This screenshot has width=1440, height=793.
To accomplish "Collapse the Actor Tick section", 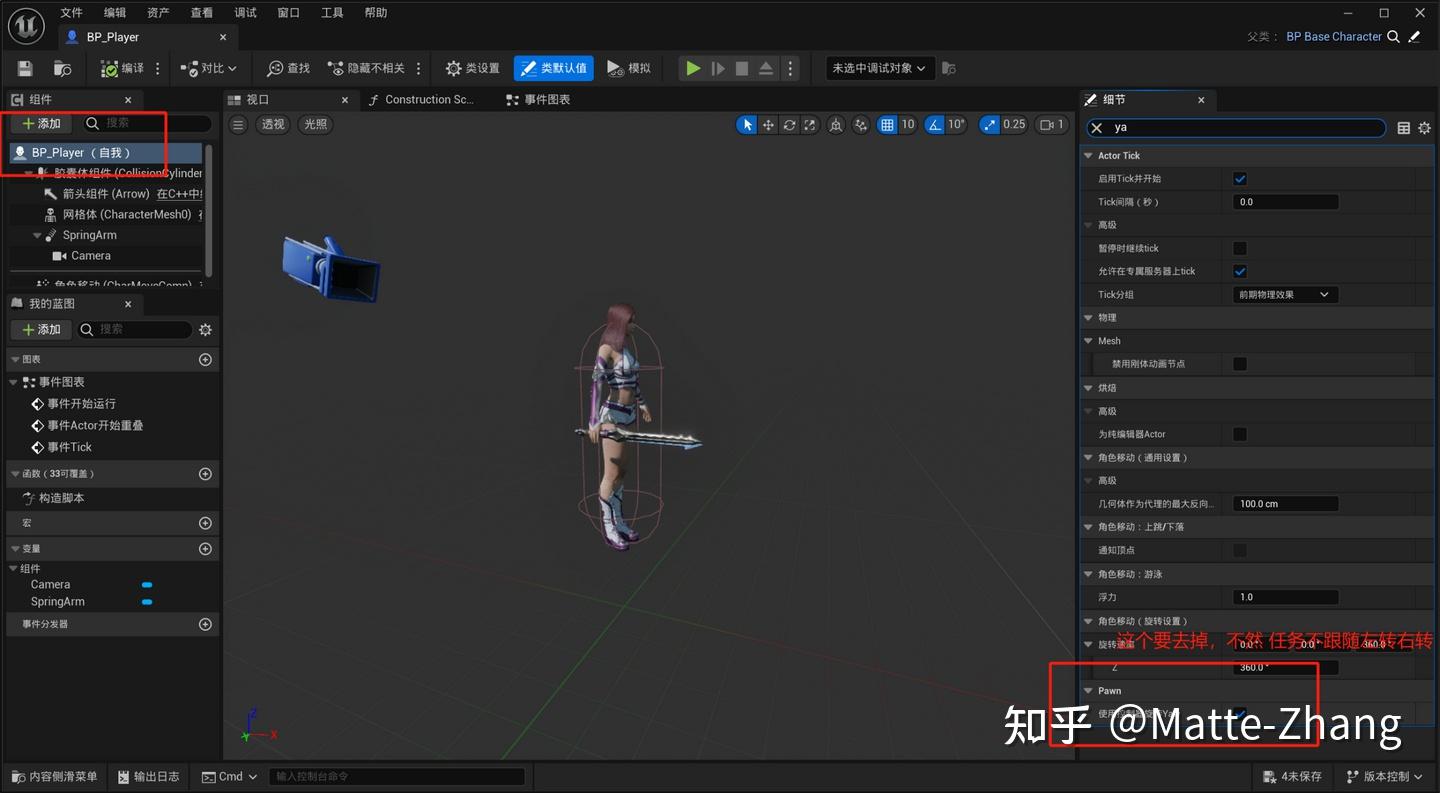I will tap(1089, 156).
